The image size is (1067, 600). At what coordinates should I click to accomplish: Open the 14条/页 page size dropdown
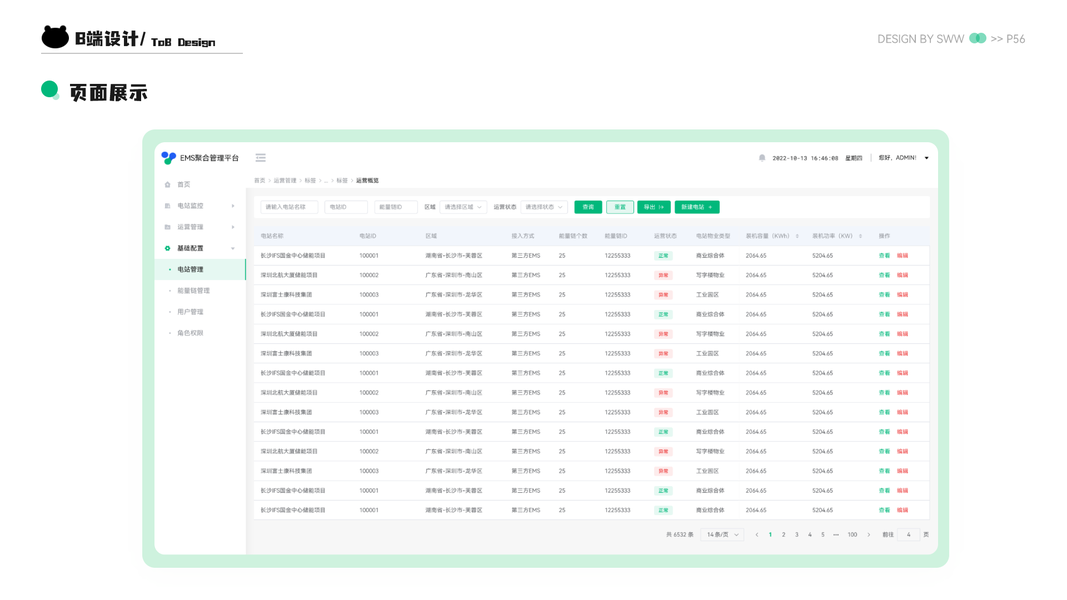pos(722,535)
